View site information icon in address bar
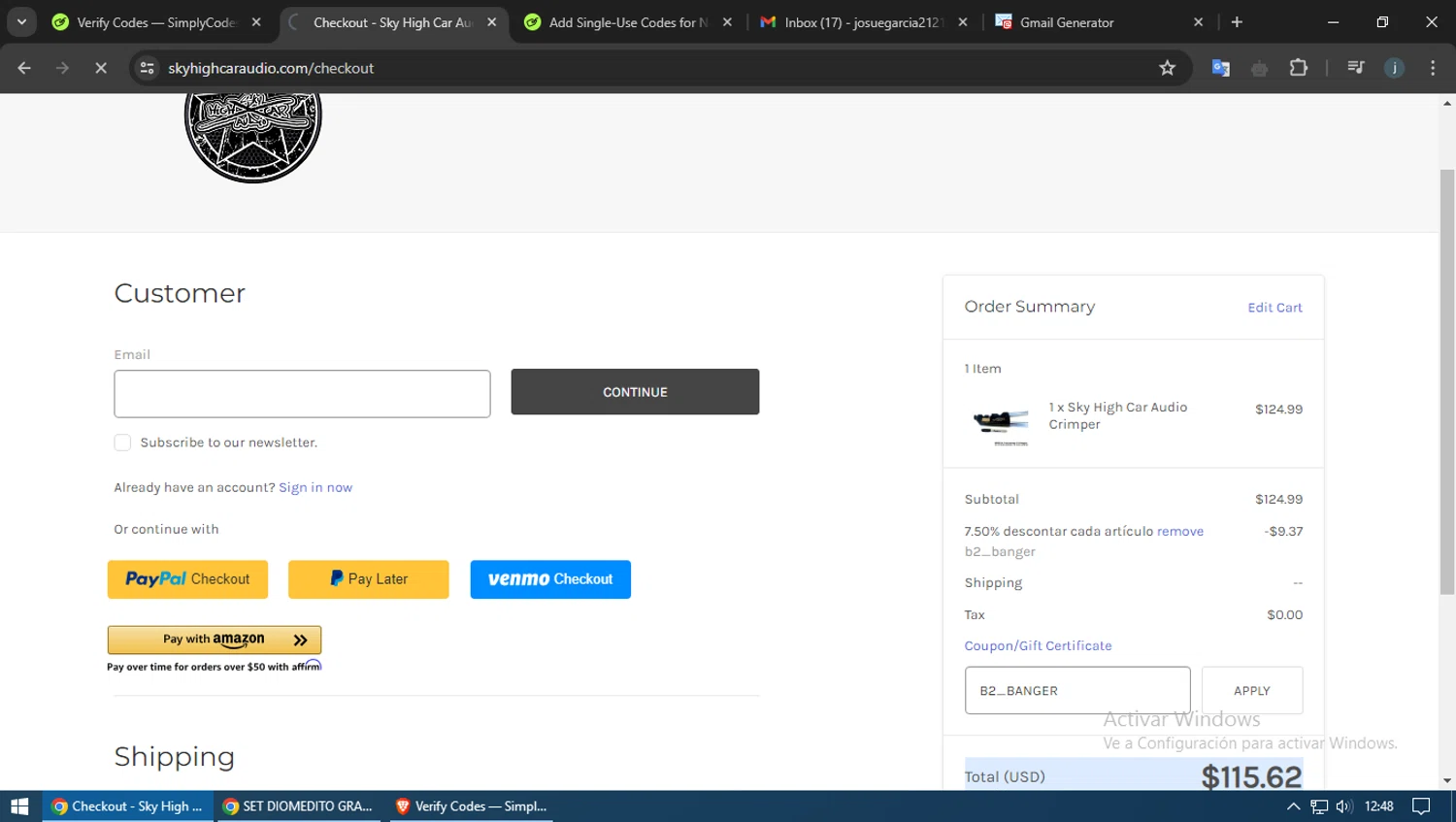The width and height of the screenshot is (1456, 822). point(148,68)
